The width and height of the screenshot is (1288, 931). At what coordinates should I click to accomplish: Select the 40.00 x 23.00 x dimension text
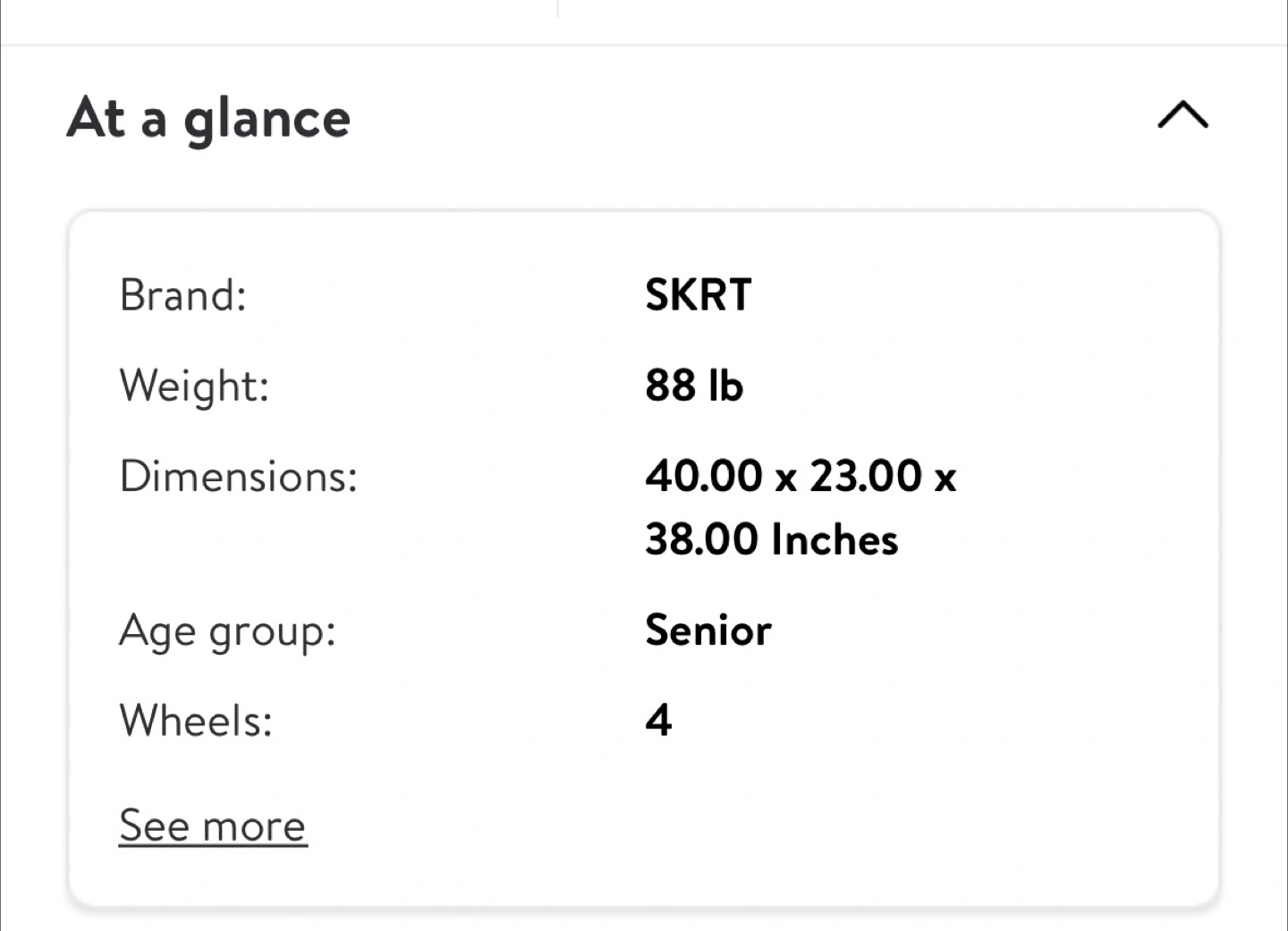801,476
